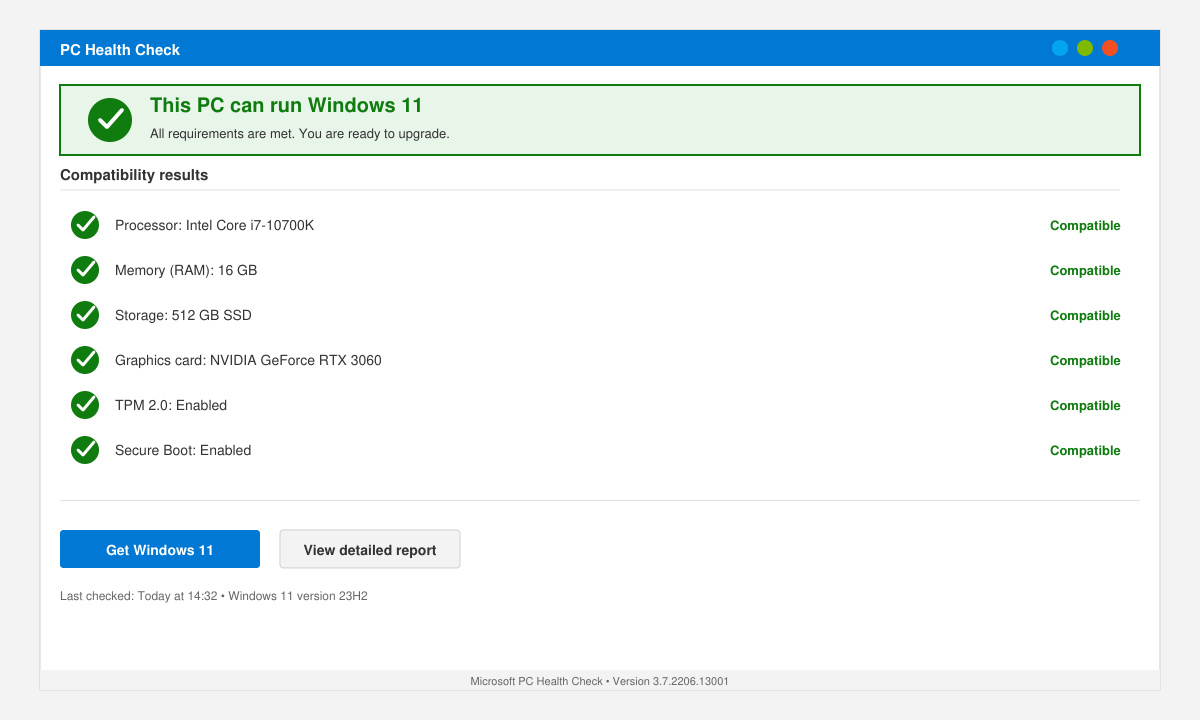Viewport: 1200px width, 720px height.
Task: Click the blue window control dot
Action: [1060, 48]
